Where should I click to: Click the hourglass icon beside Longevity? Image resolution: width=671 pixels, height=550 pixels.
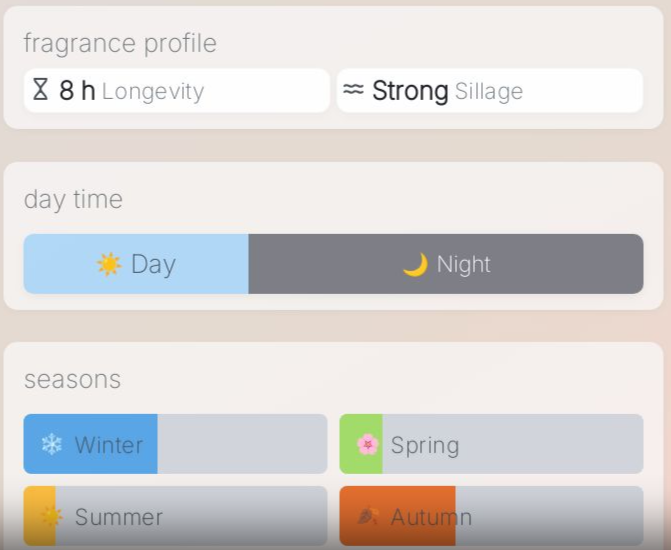(40, 90)
